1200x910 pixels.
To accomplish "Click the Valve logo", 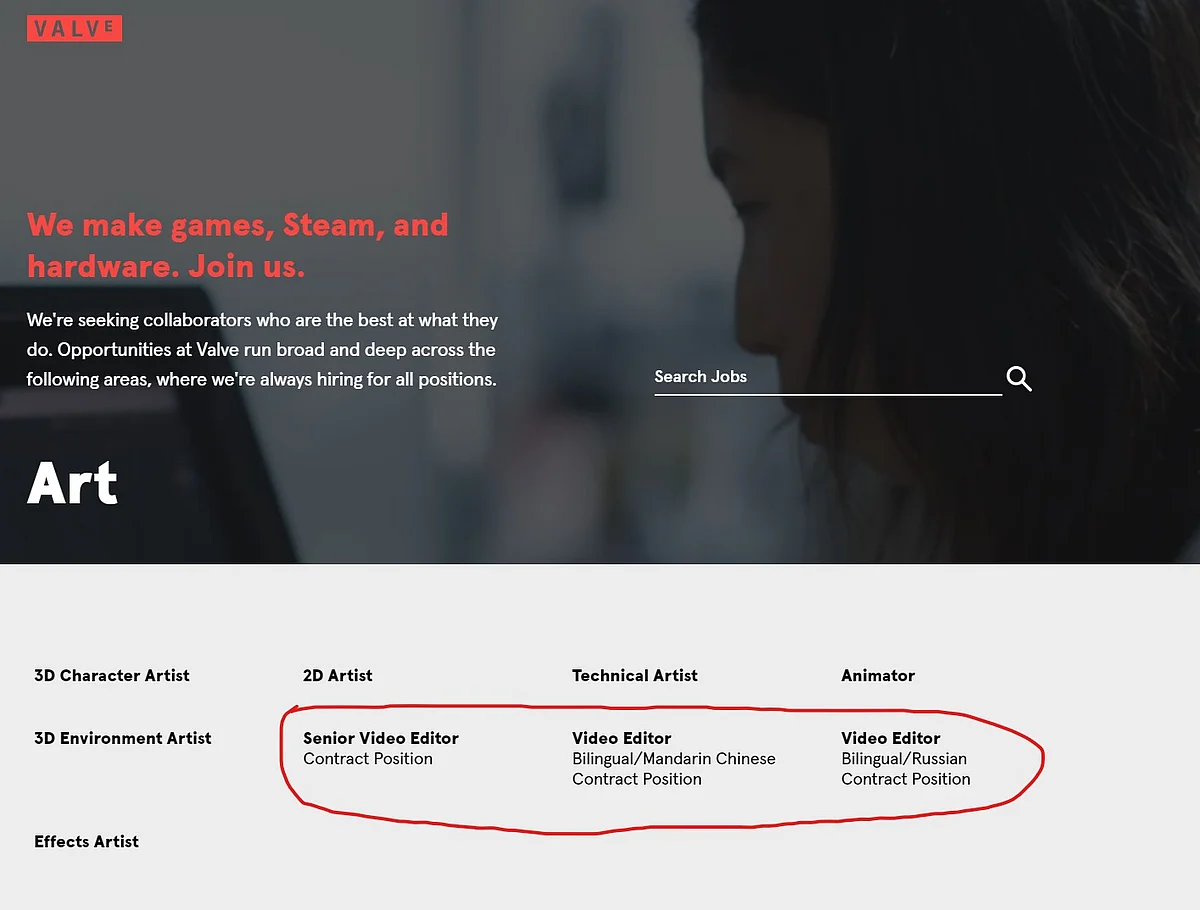I will pyautogui.click(x=74, y=29).
